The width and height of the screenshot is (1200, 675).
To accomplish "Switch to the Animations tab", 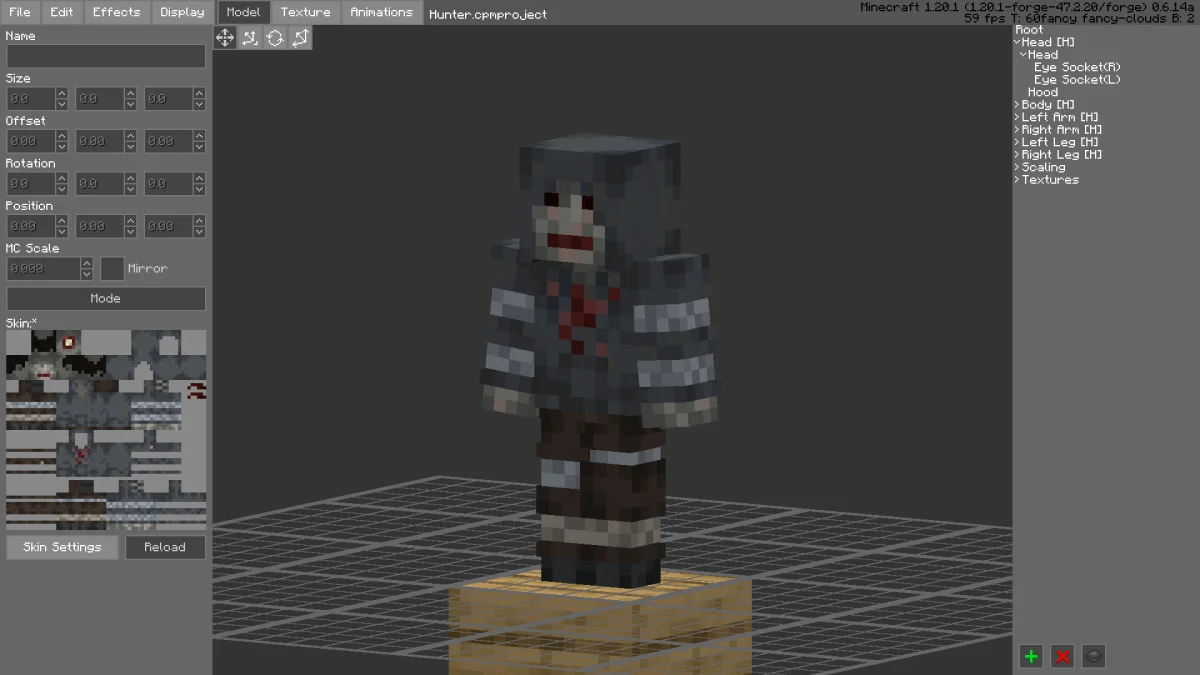I will click(381, 12).
